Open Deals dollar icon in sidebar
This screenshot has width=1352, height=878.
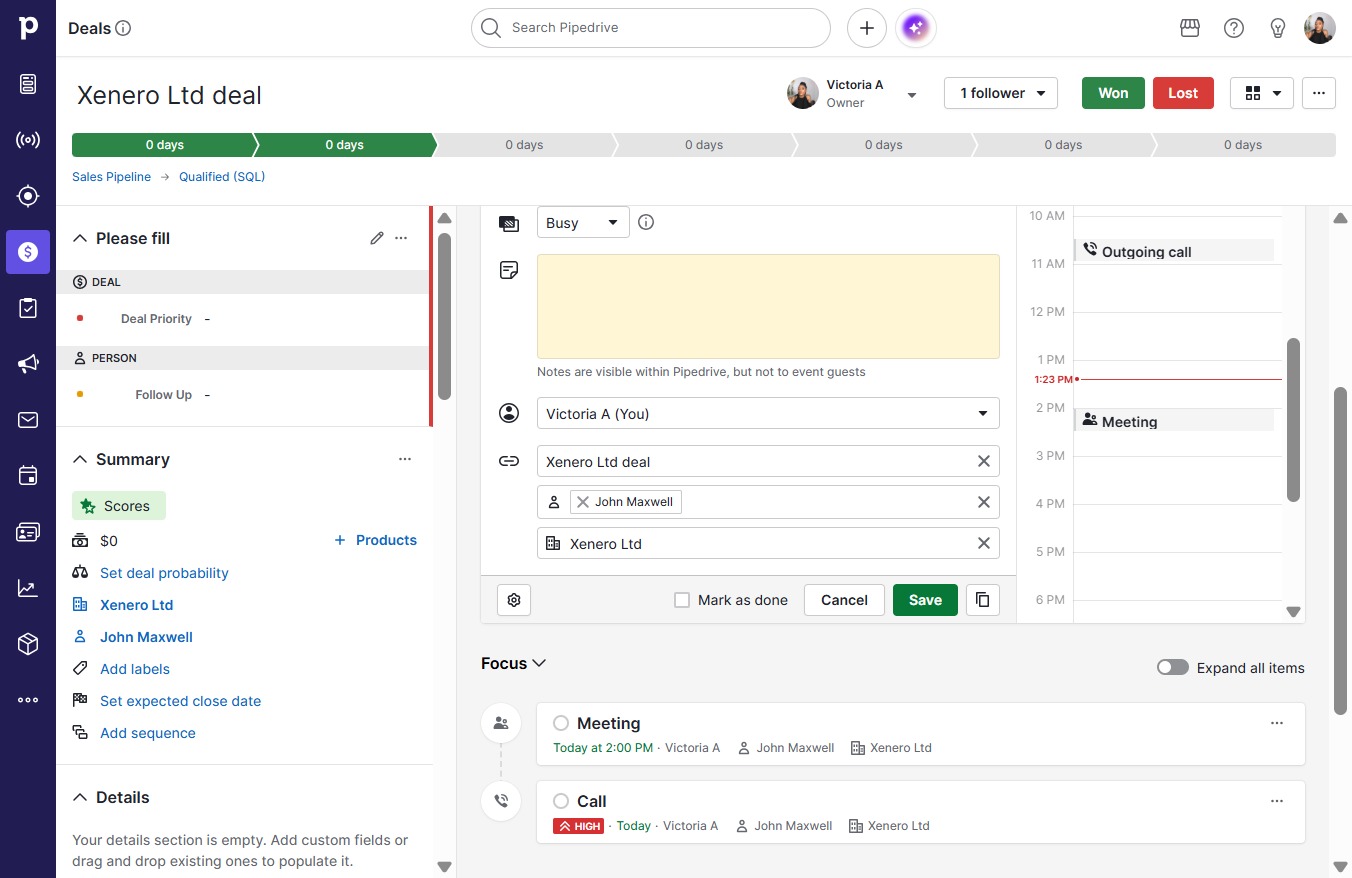pyautogui.click(x=28, y=252)
